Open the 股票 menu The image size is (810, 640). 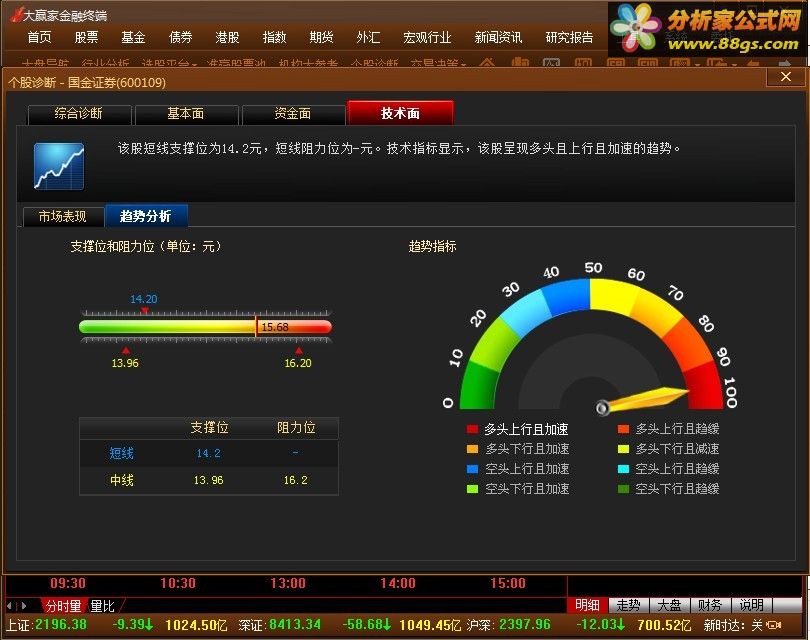pyautogui.click(x=86, y=37)
